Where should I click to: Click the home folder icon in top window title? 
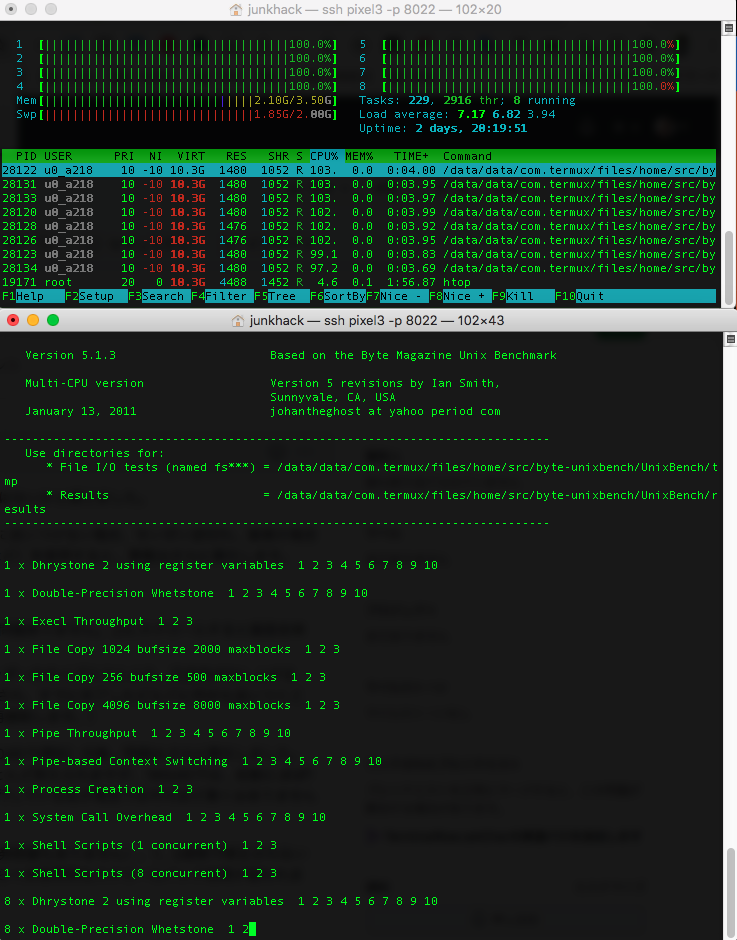pos(237,10)
